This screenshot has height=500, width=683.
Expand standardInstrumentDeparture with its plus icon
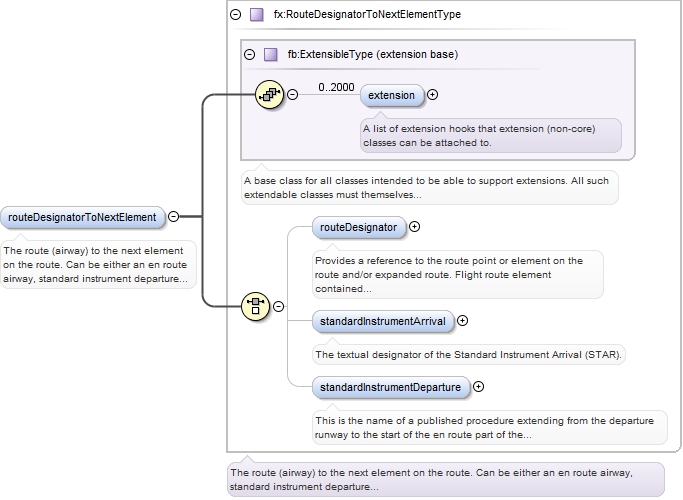pos(478,386)
